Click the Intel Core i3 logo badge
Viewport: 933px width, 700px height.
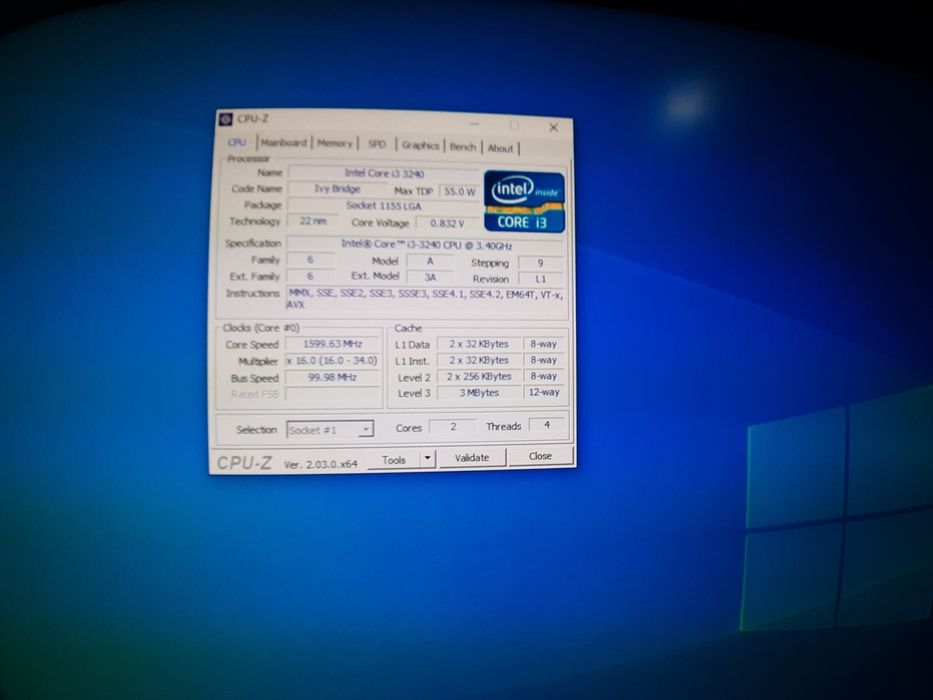(x=524, y=202)
